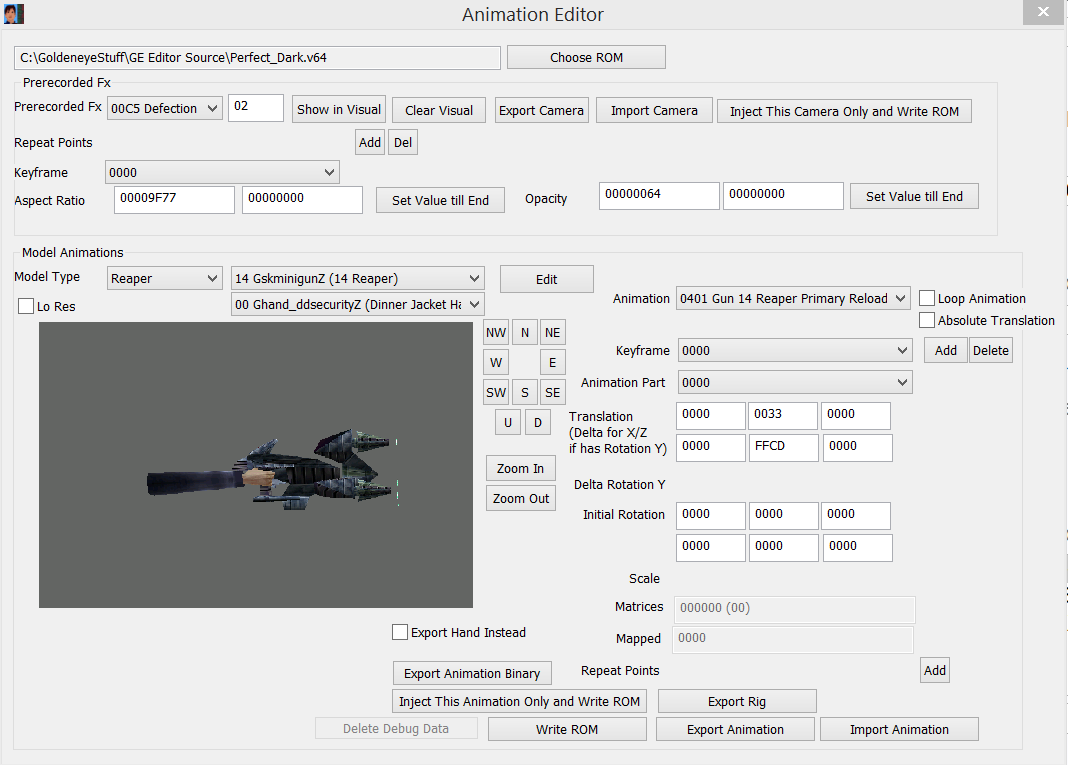Screen dimensions: 1068x765
Task: Open the 00 Ghand_ddsecurityZ hand dropdown
Action: click(358, 304)
